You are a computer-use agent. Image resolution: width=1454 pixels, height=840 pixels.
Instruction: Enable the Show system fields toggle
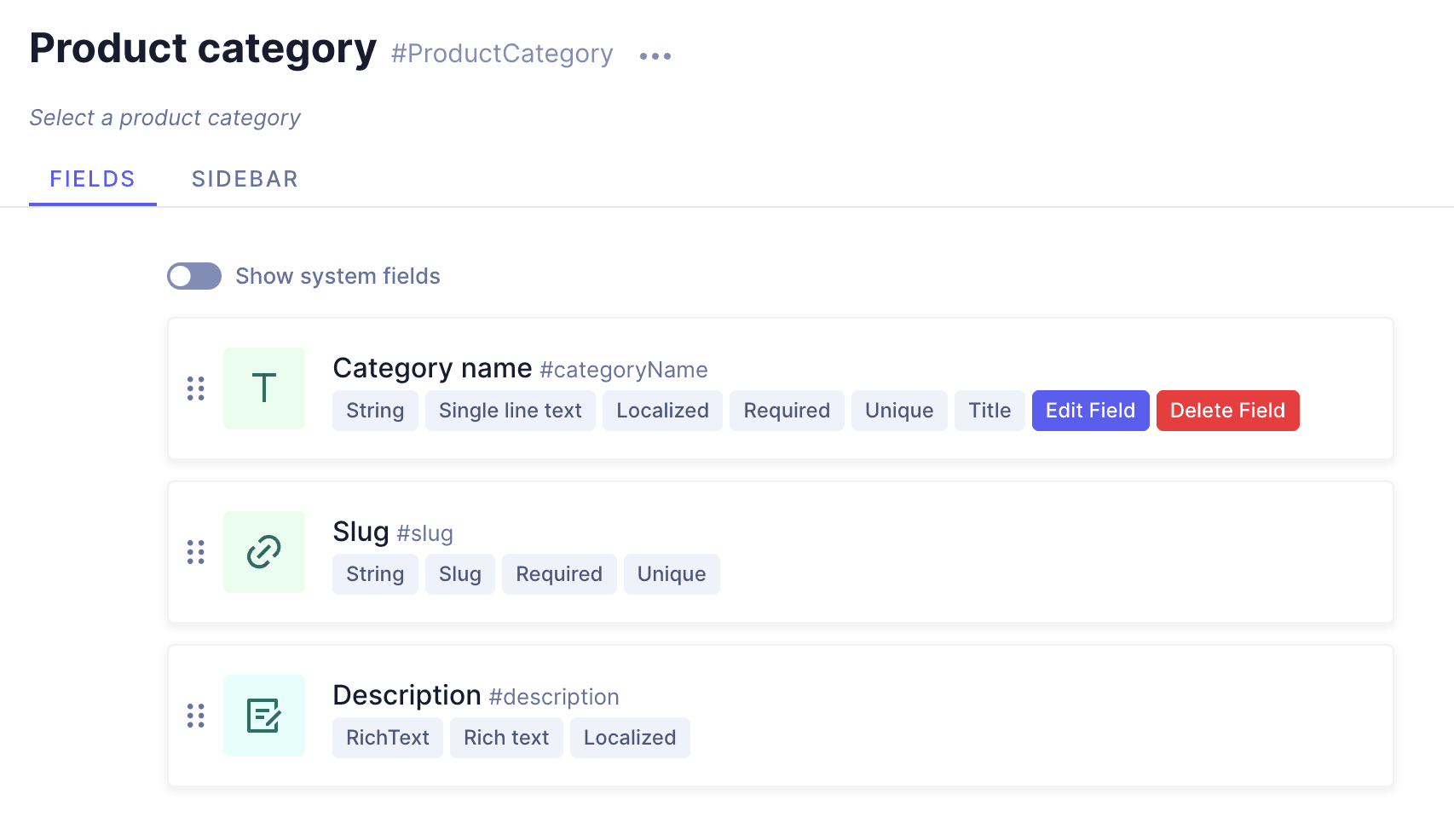coord(193,275)
